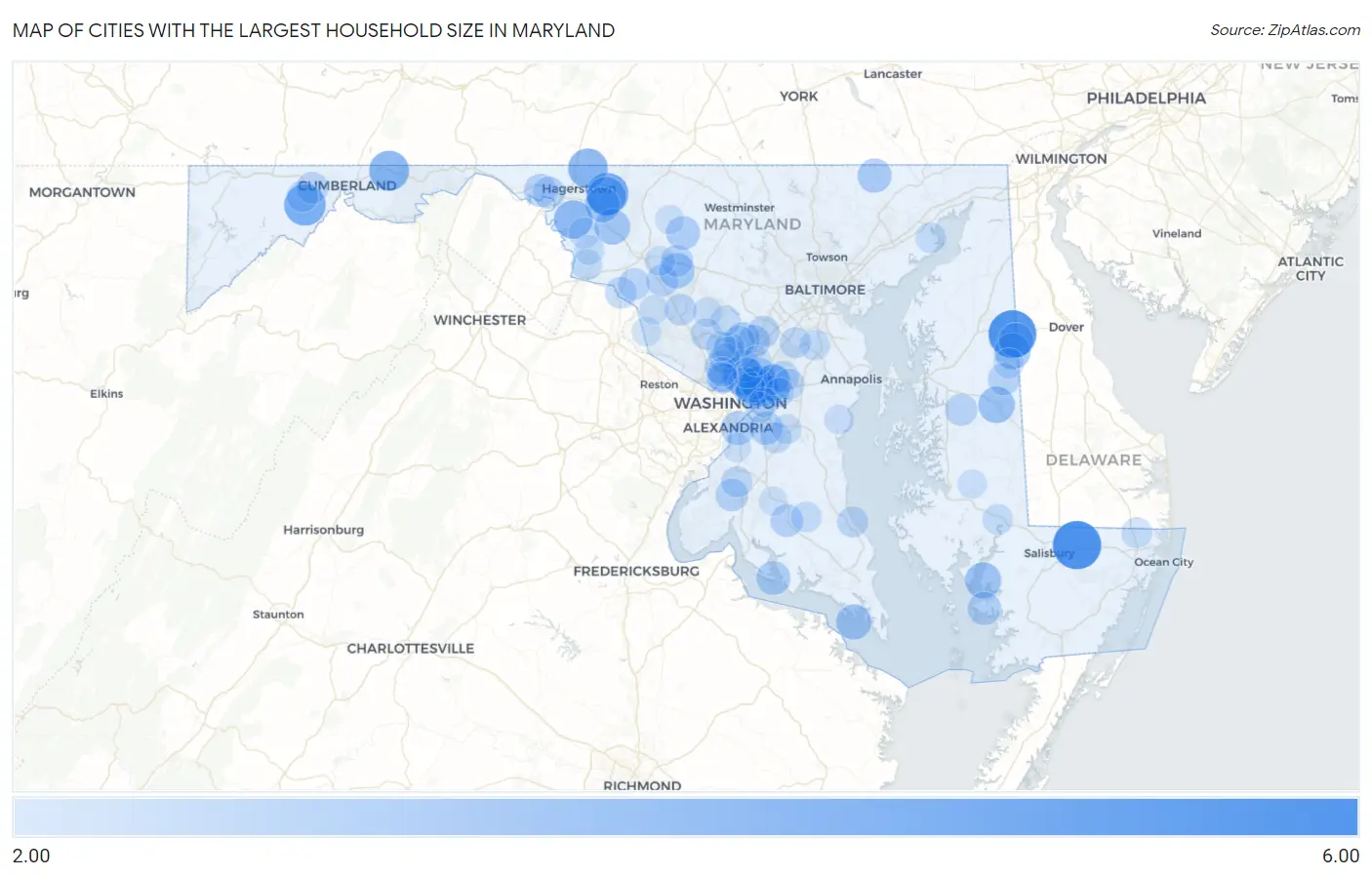Click the 2.00 legend minimum value
The width and height of the screenshot is (1372, 877).
tap(31, 856)
